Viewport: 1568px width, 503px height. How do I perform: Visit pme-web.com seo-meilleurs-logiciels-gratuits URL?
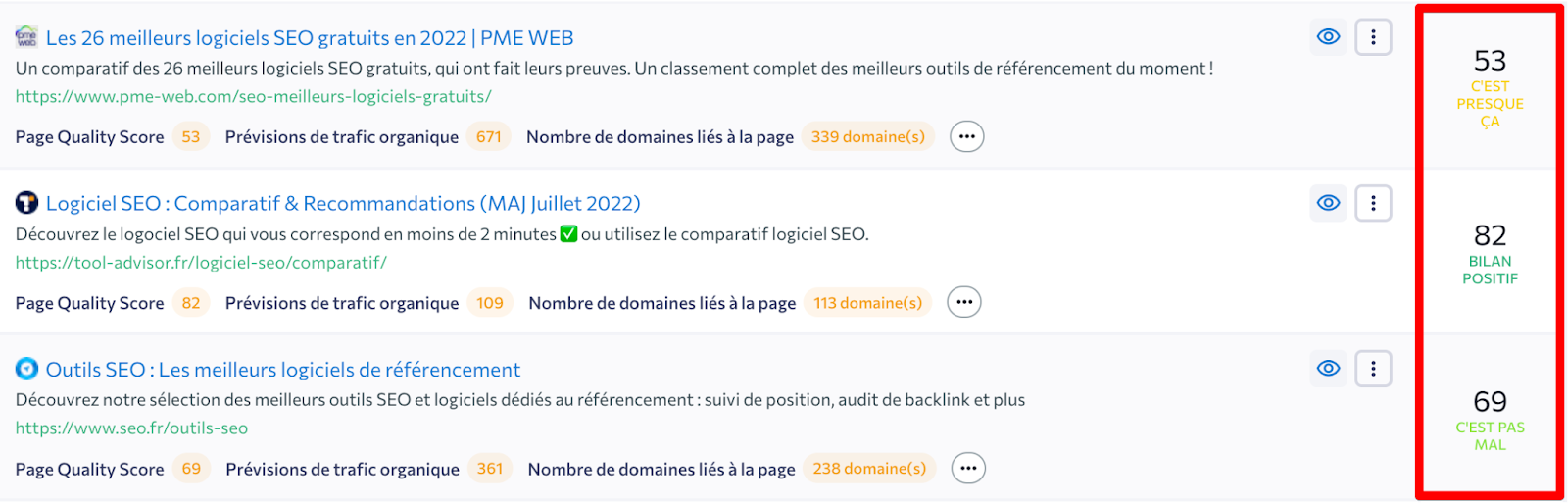(253, 96)
